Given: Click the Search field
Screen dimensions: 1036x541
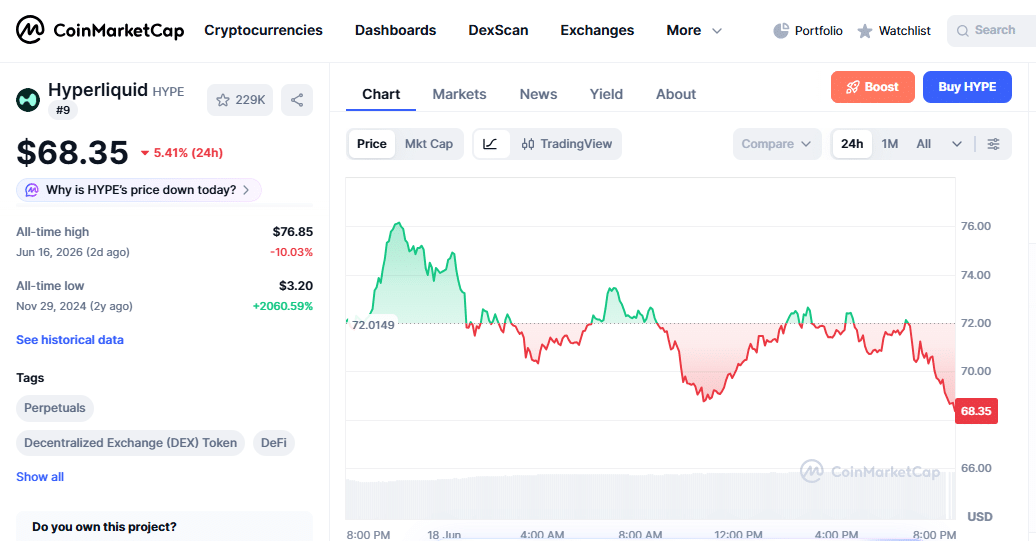Looking at the screenshot, I should click(x=991, y=30).
